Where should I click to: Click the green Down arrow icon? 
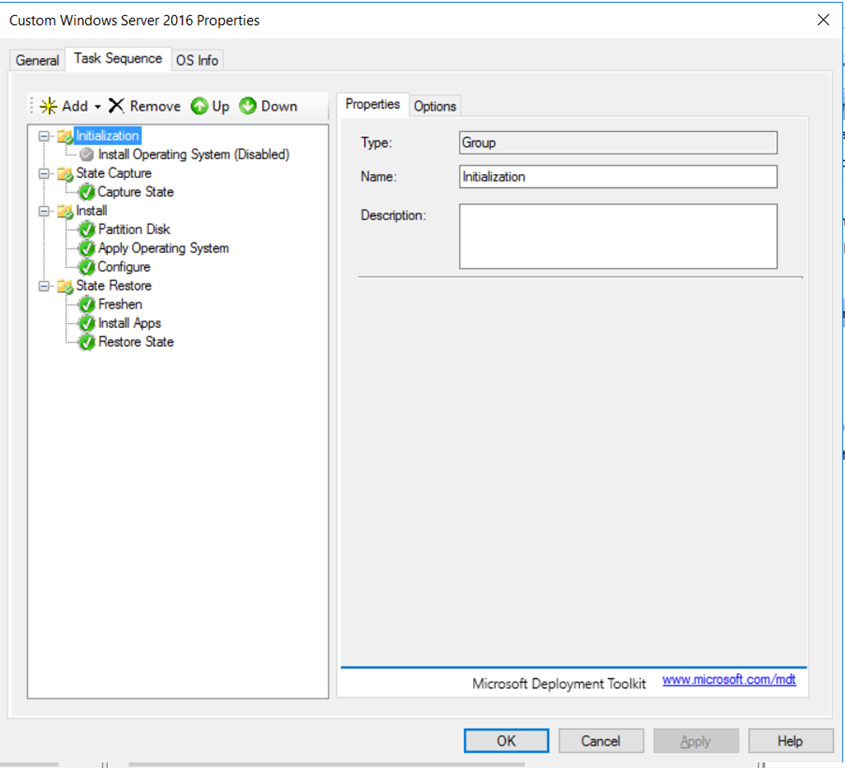pos(248,106)
